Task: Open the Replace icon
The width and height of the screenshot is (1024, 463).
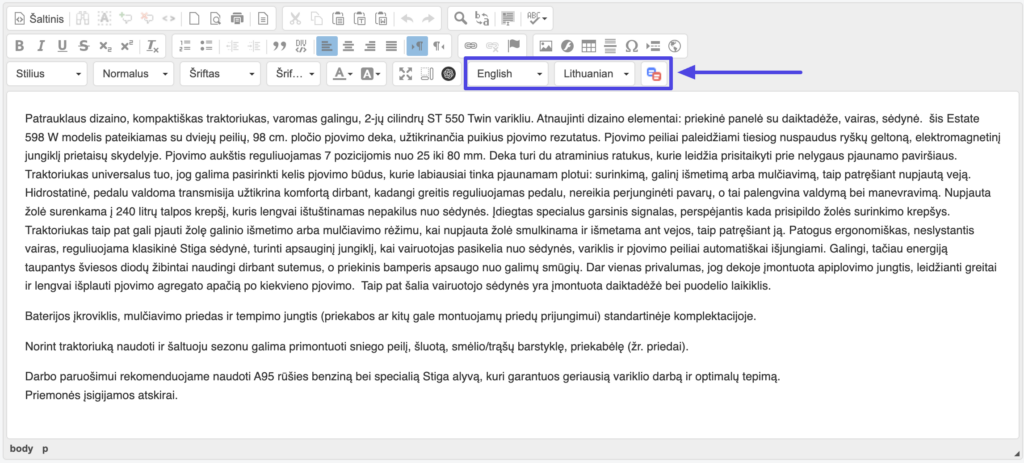Action: (x=482, y=18)
